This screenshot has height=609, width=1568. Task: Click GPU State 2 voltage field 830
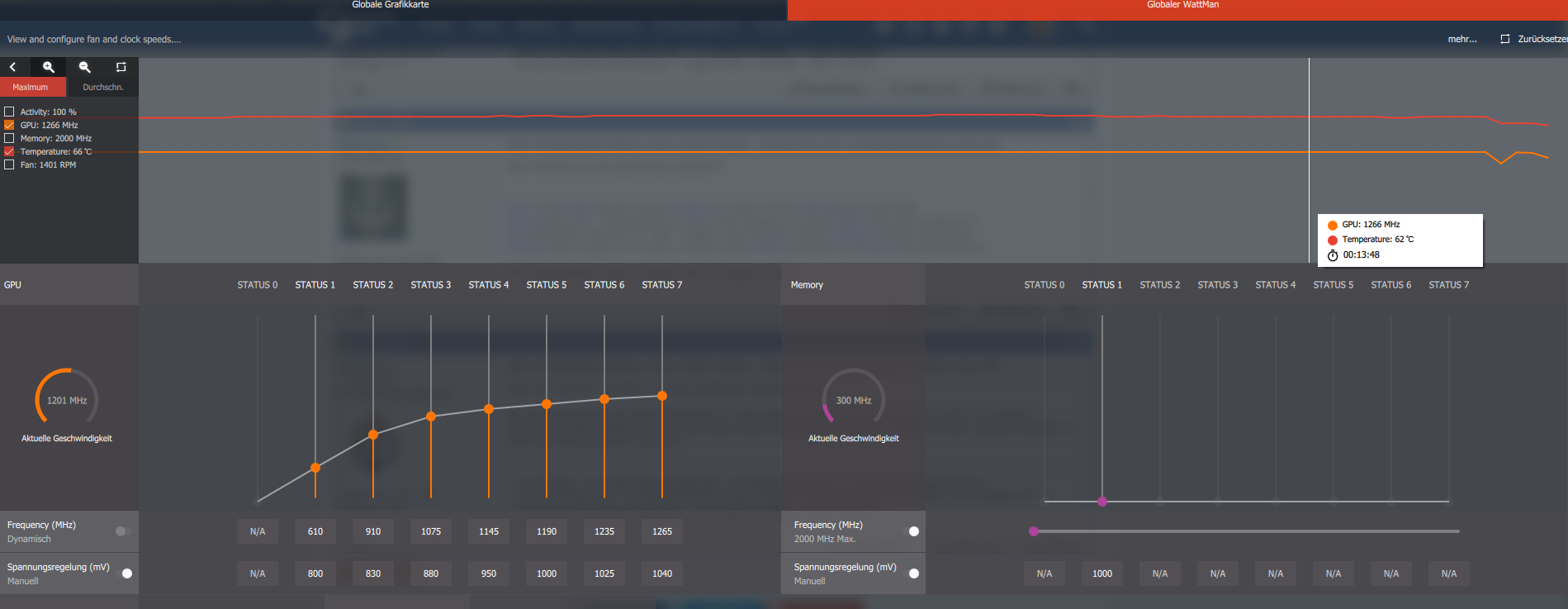[x=373, y=573]
